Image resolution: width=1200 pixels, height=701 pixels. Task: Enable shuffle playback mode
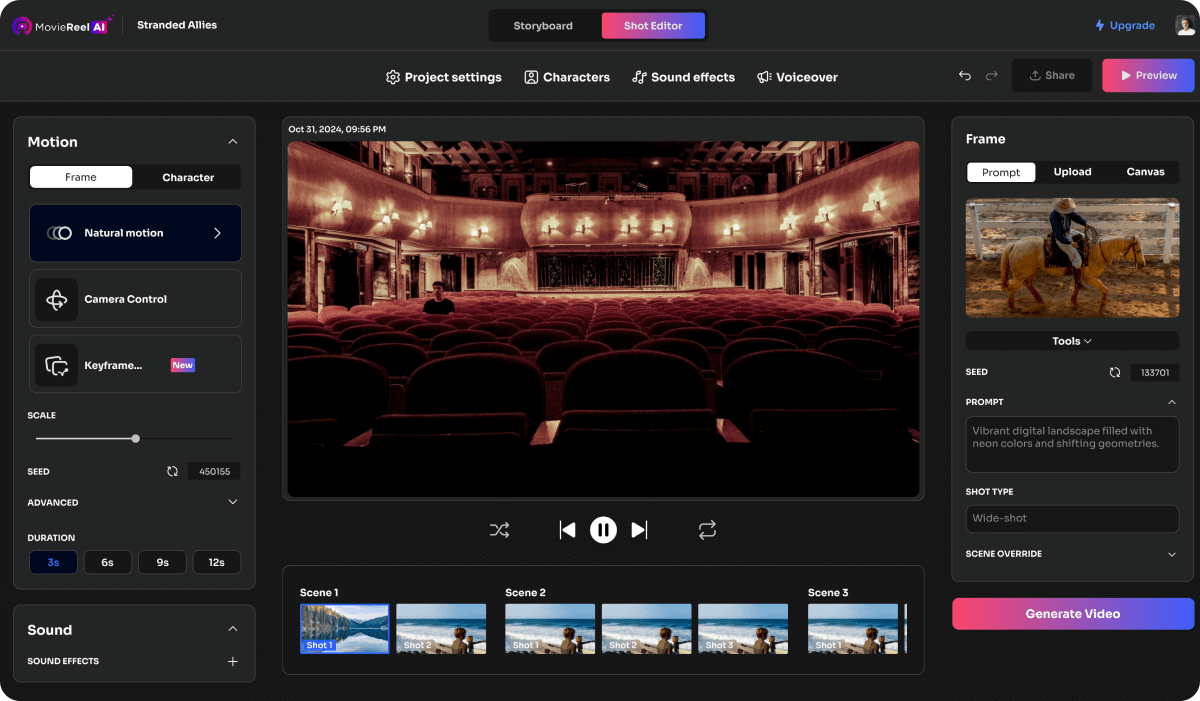(x=499, y=529)
